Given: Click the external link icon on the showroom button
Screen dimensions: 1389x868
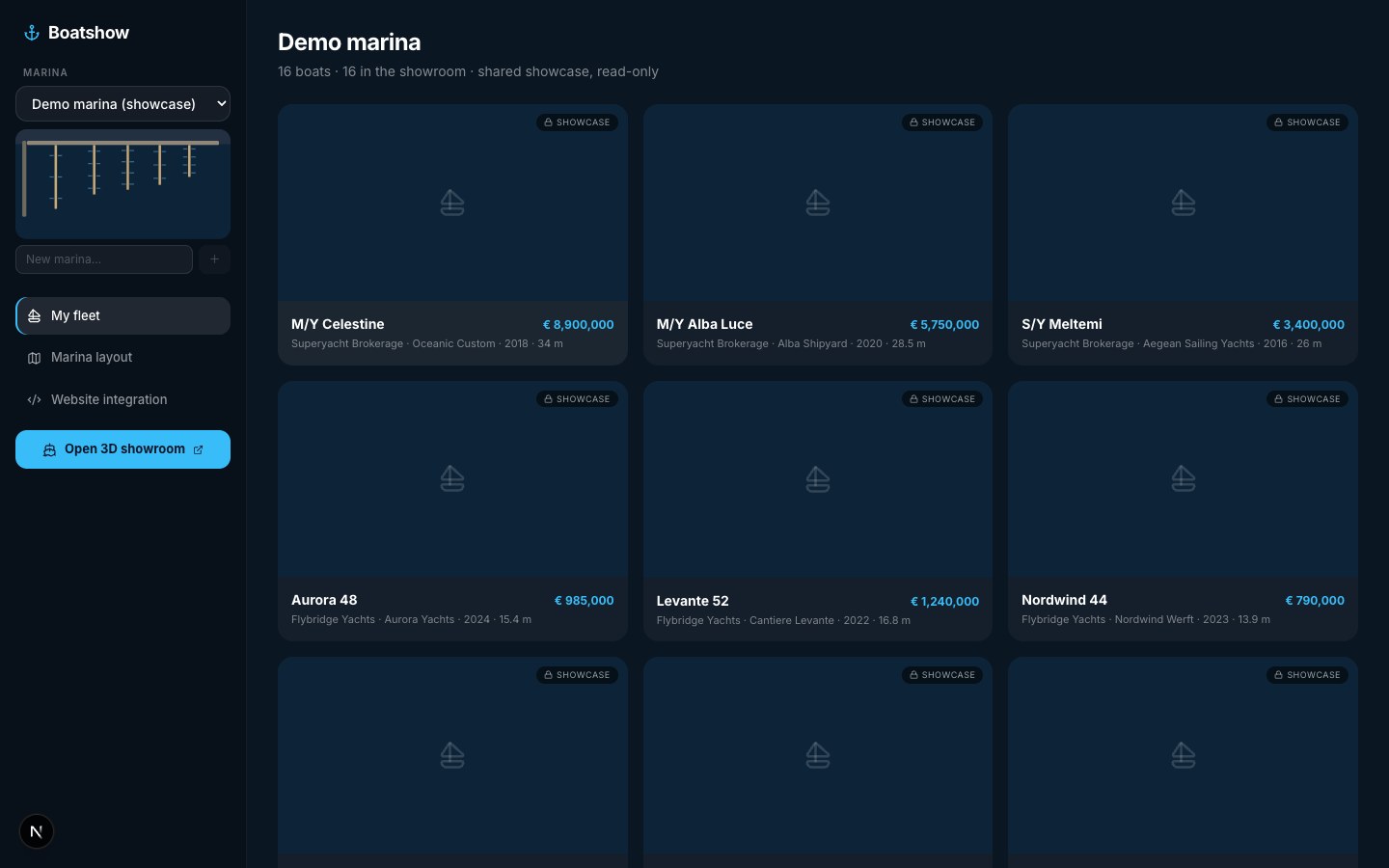Looking at the screenshot, I should point(199,449).
